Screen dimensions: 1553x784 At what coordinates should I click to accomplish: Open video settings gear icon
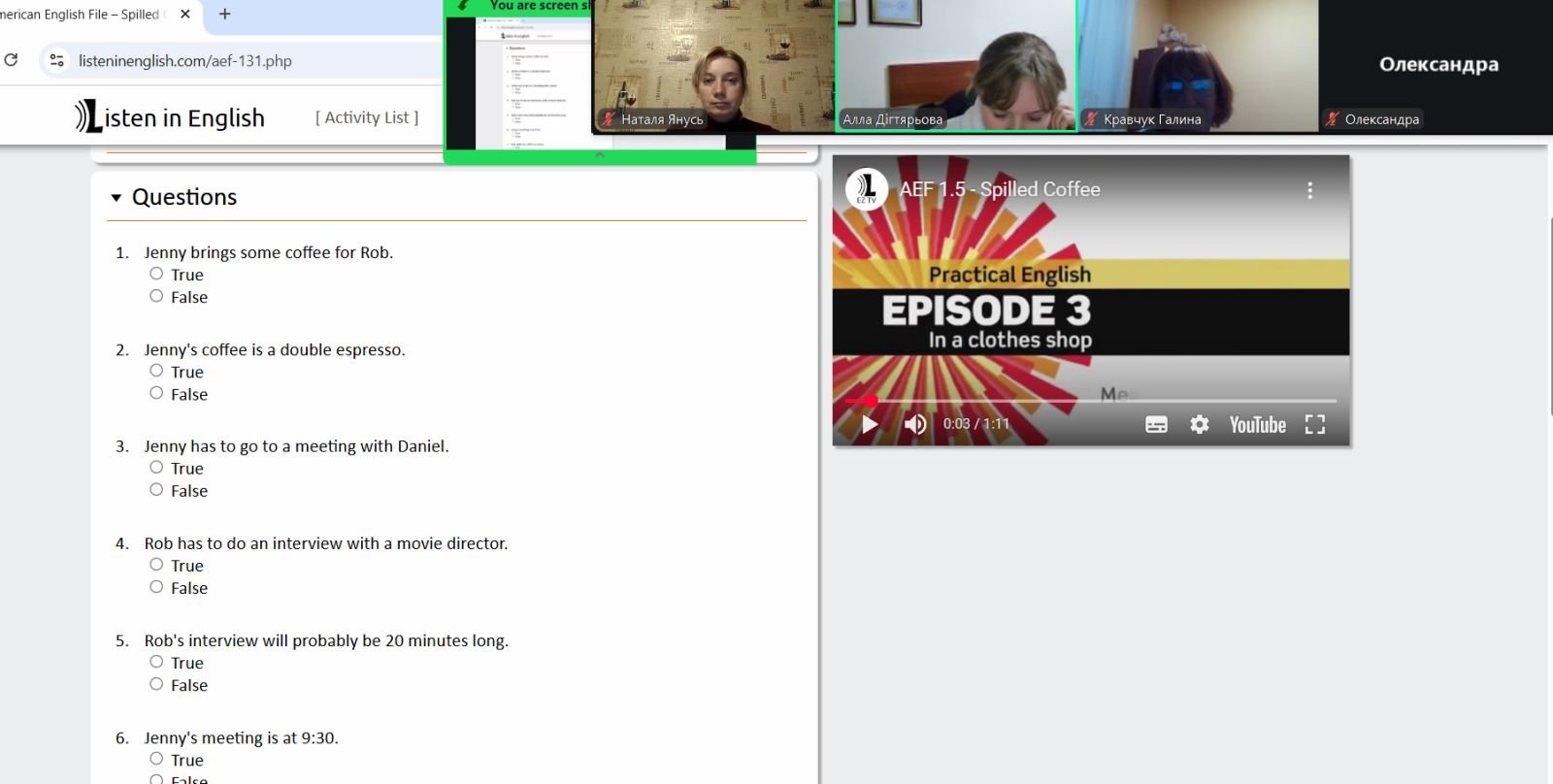click(x=1200, y=425)
